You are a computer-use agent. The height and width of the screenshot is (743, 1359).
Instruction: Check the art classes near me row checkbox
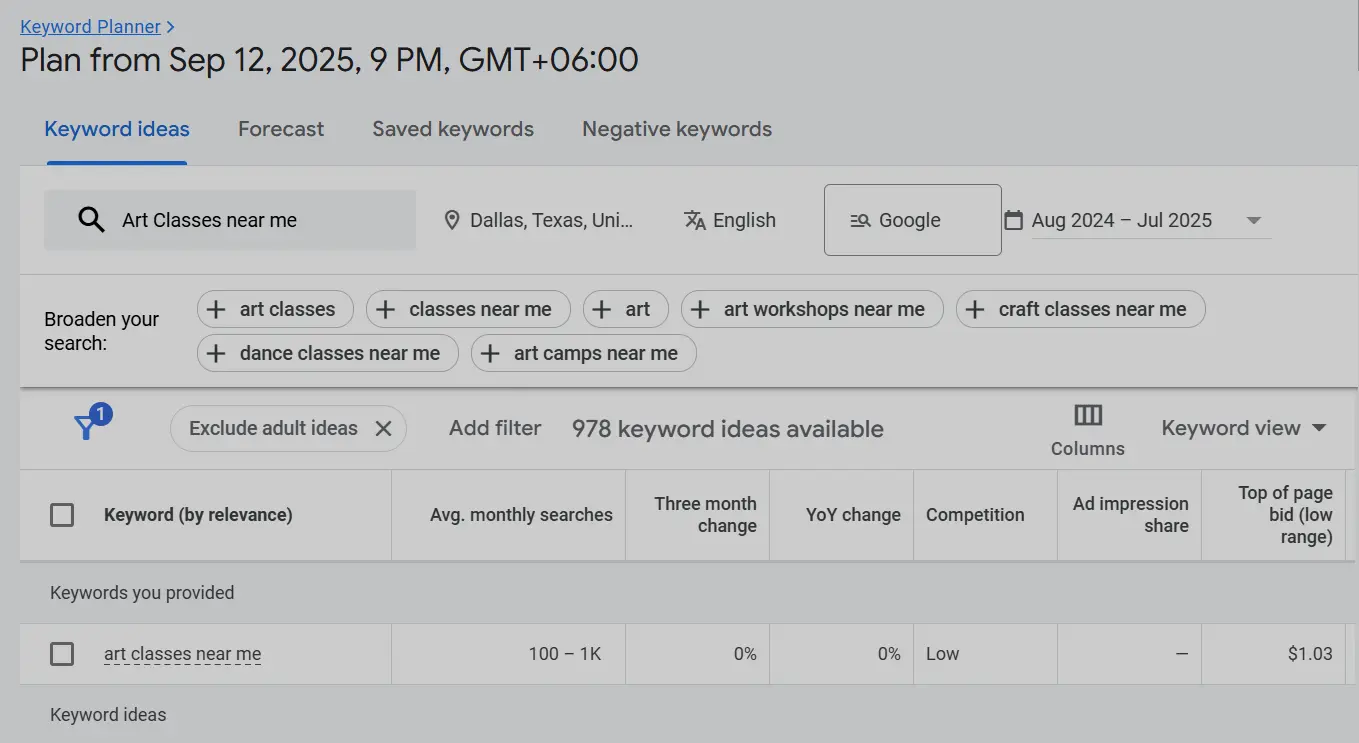pos(62,654)
